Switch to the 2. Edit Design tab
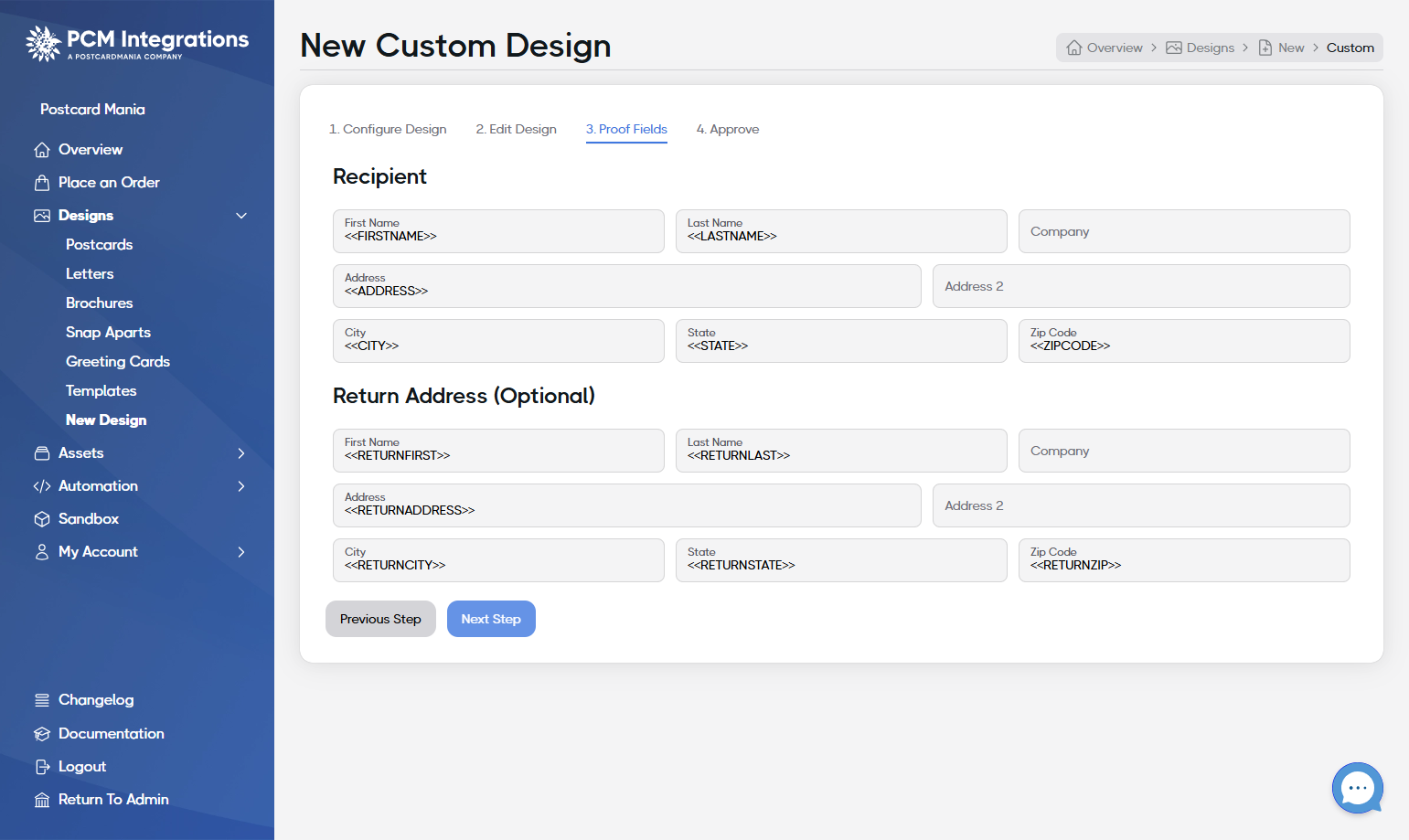Screen dimensions: 1409x840 click(517, 129)
